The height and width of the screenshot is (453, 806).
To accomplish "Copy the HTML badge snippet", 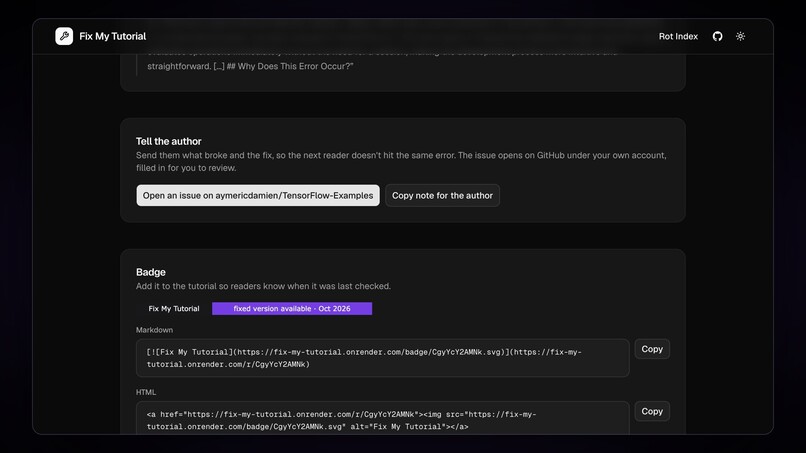I will pos(652,411).
